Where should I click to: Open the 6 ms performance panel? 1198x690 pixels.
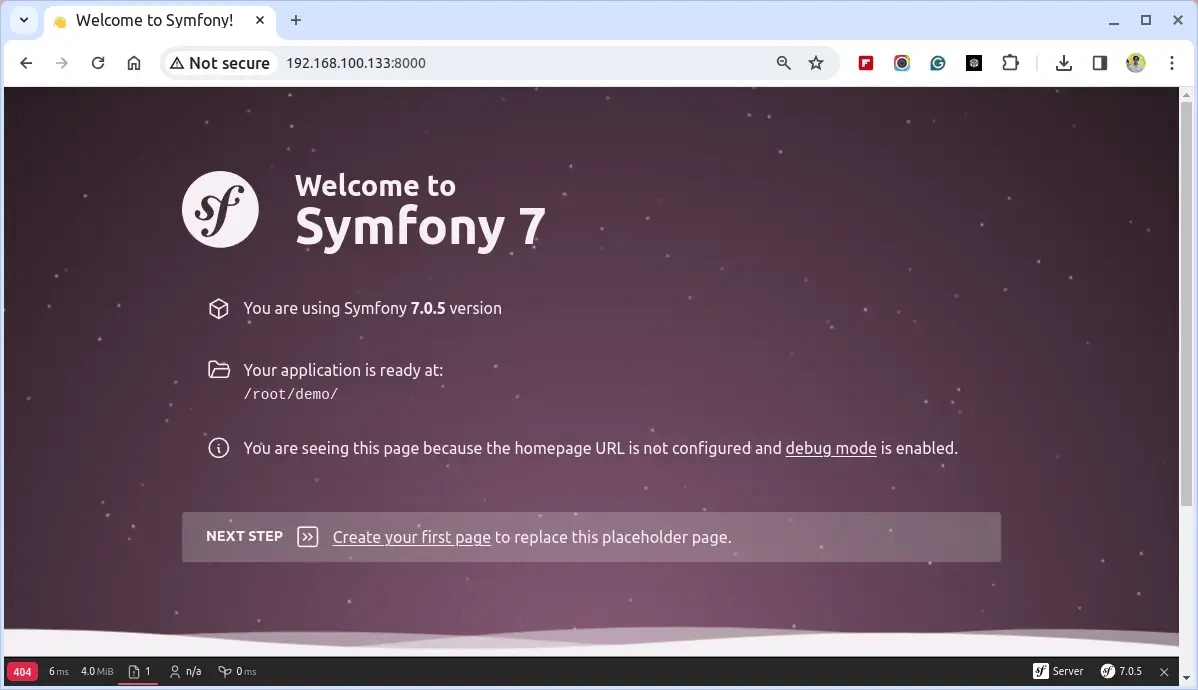[x=59, y=671]
